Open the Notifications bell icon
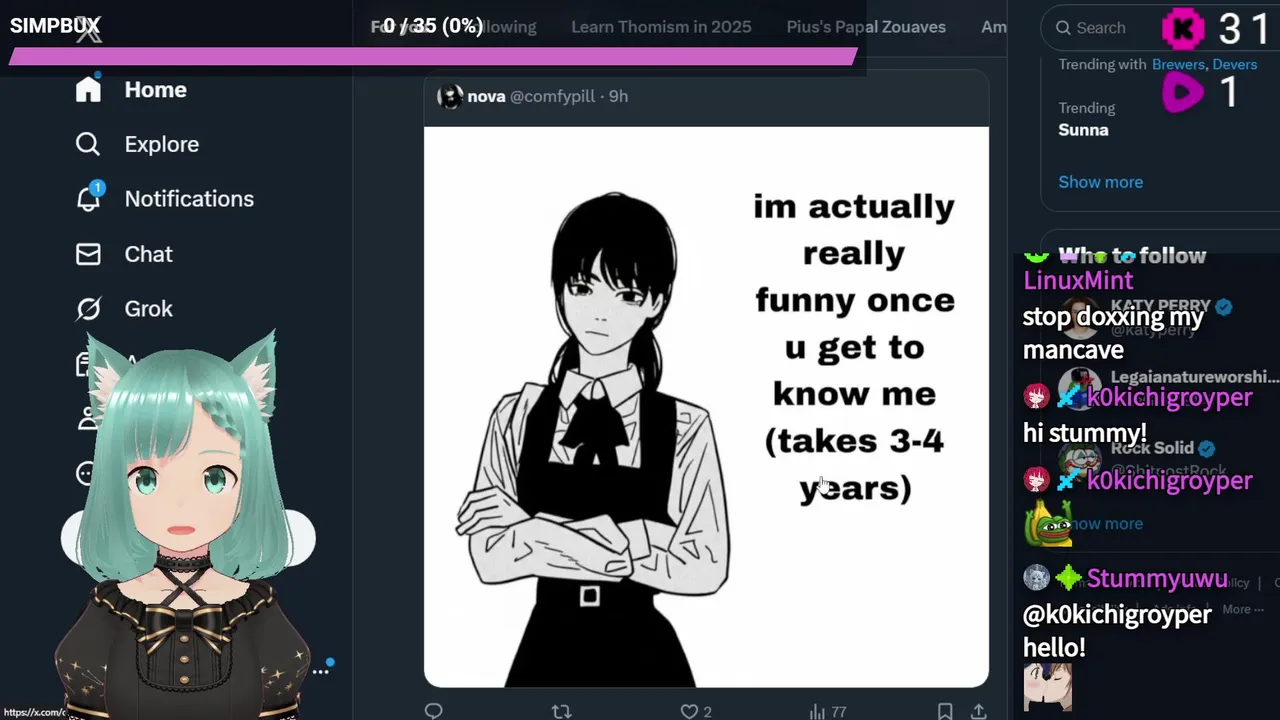 pyautogui.click(x=88, y=198)
